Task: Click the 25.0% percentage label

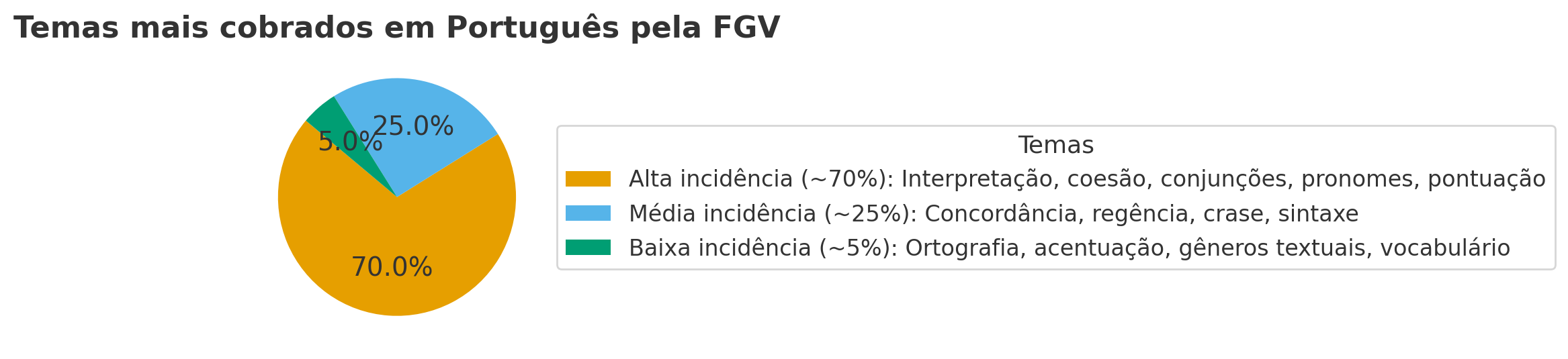Action: 412,127
